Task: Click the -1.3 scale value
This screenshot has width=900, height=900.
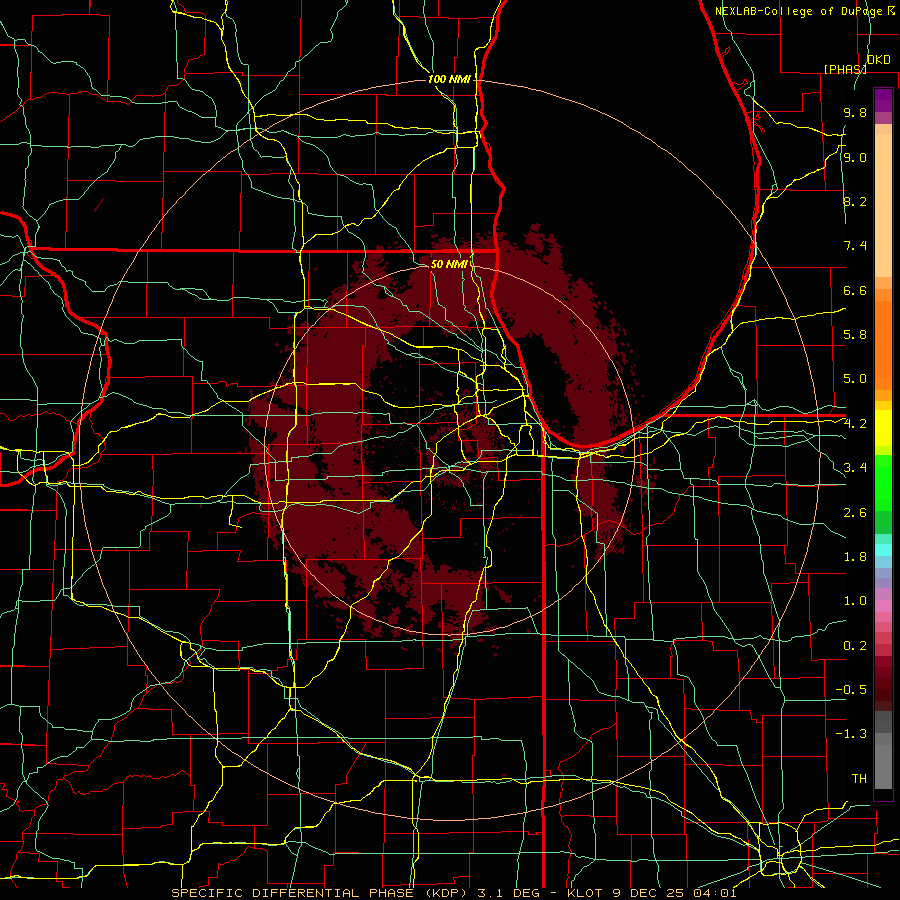Action: pyautogui.click(x=851, y=734)
